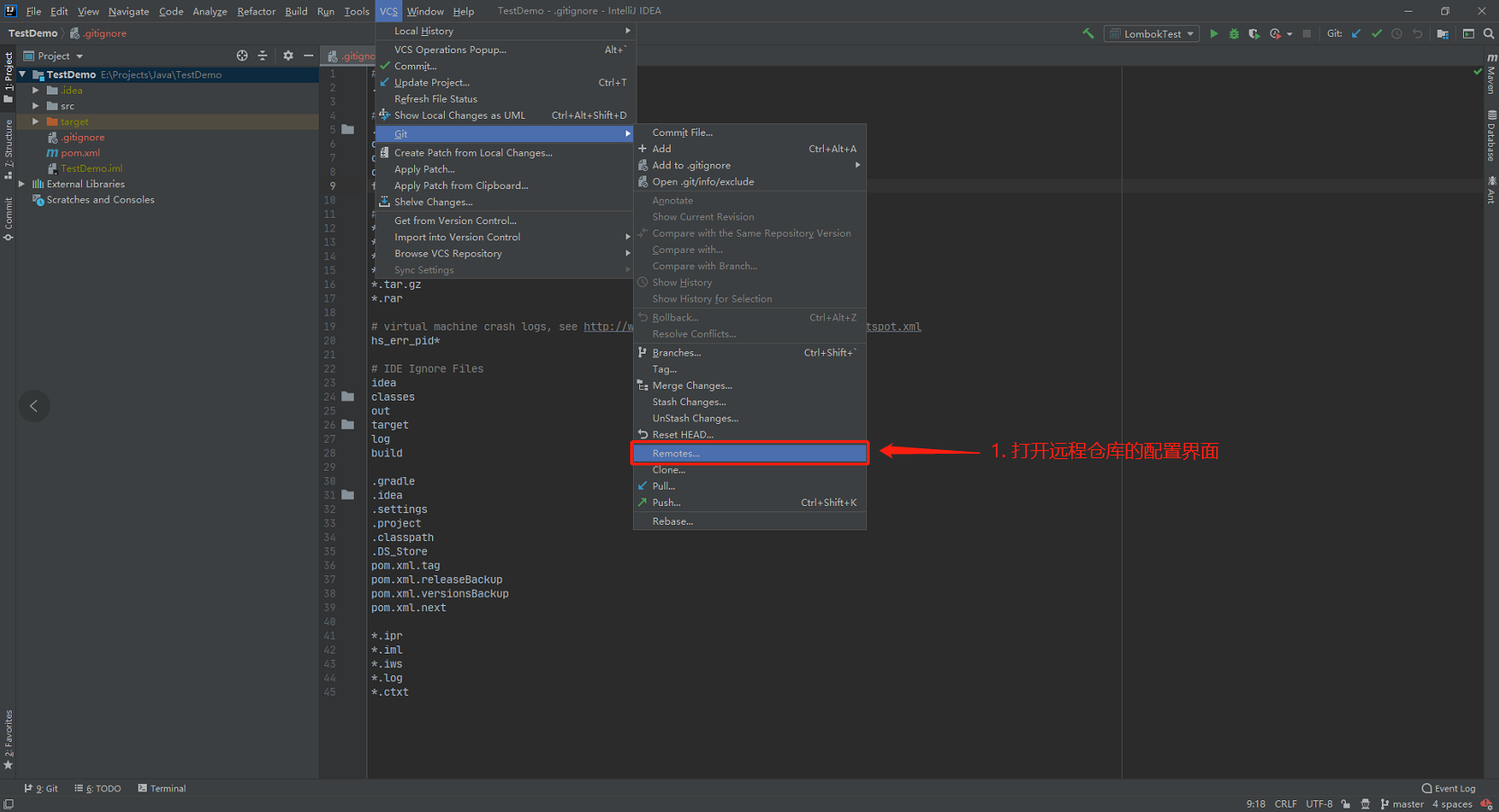The image size is (1499, 812).
Task: Expand Browse VCS Repository submenu
Action: [x=506, y=253]
